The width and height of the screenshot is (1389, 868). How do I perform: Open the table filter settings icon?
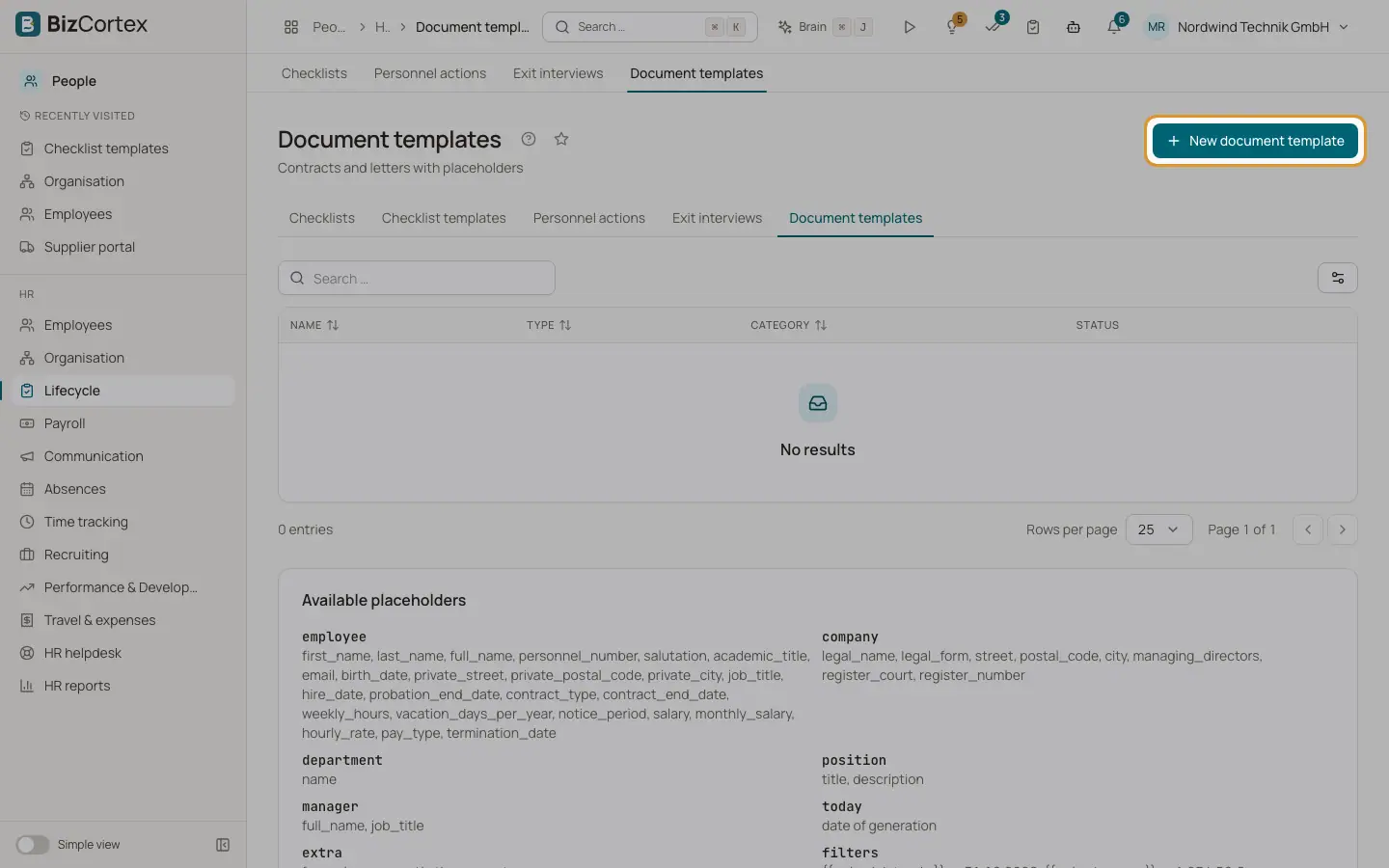(1337, 278)
